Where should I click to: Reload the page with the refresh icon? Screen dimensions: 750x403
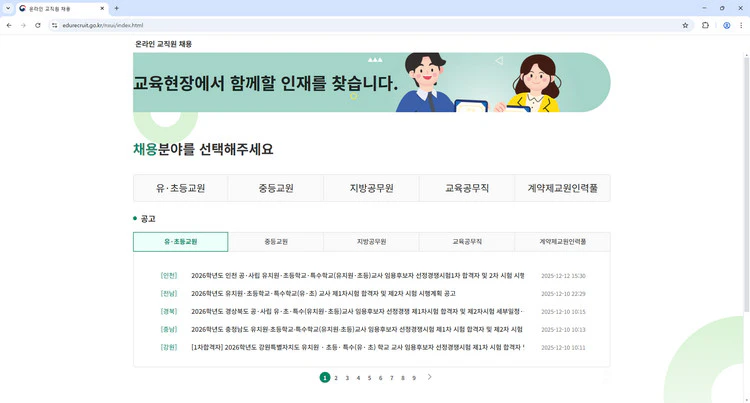pyautogui.click(x=37, y=25)
